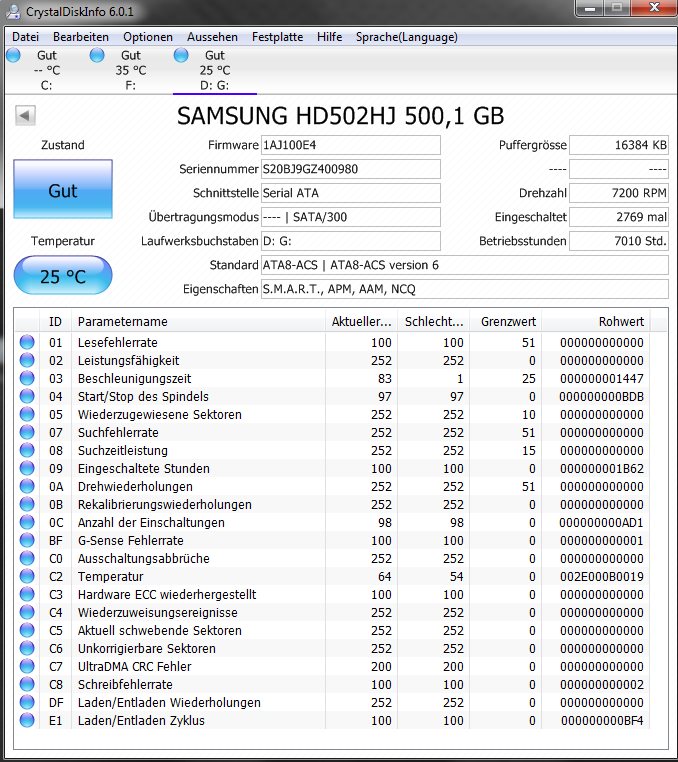Click the Drehzahl 7200 RPM field
Viewport: 678px width, 762px height.
tap(619, 193)
